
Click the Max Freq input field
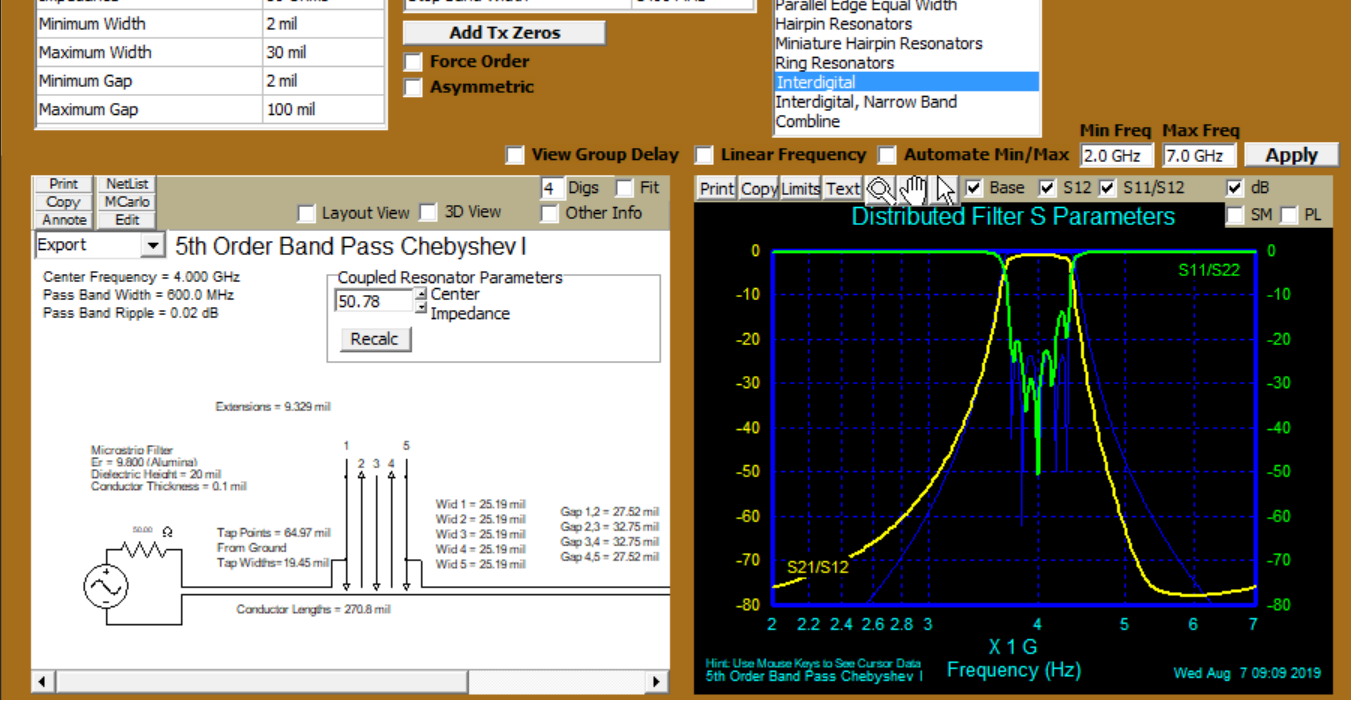pos(1198,156)
